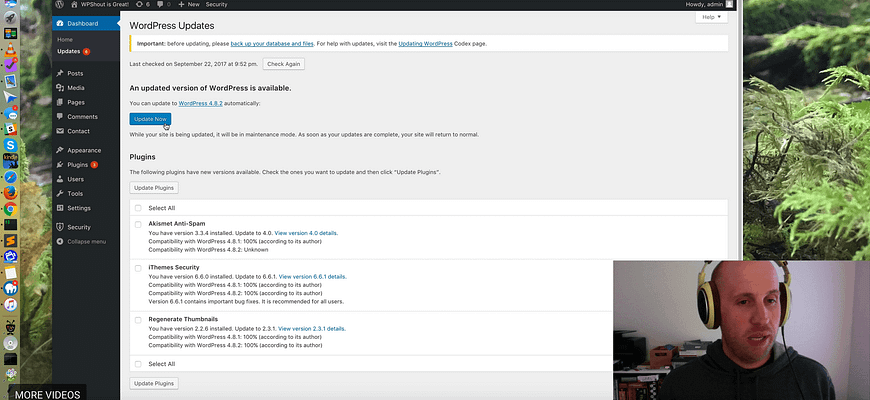Click the Check Again button
This screenshot has height=400, width=870.
(284, 64)
